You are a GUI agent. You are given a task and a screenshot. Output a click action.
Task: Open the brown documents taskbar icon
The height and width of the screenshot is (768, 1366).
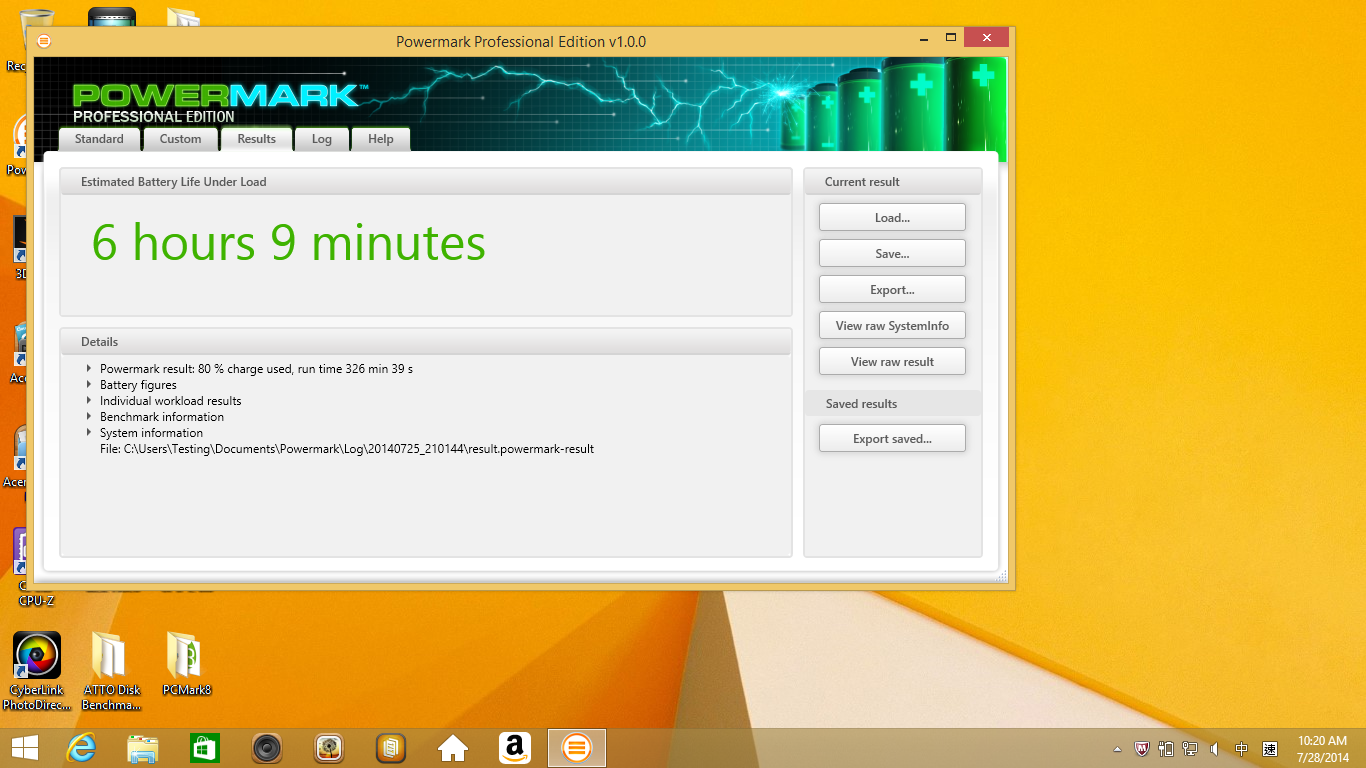391,748
